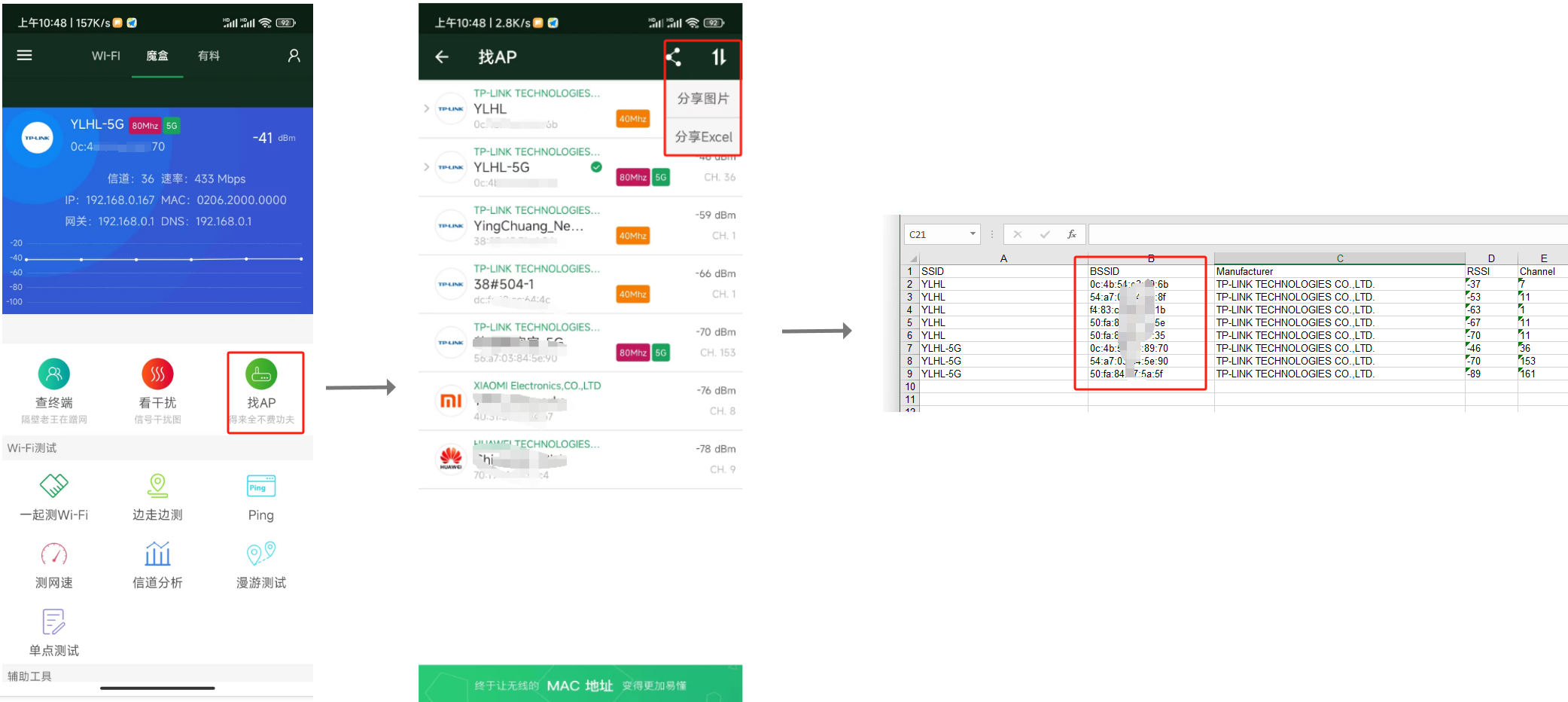
Task: Select column D header in Excel
Action: click(1491, 258)
